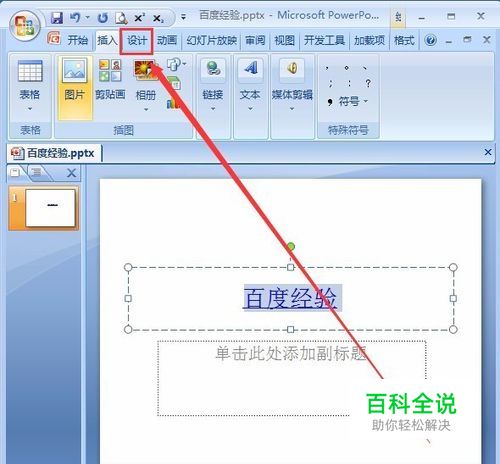Insert the semicolon symbol
The width and height of the screenshot is (500, 464).
[330, 83]
